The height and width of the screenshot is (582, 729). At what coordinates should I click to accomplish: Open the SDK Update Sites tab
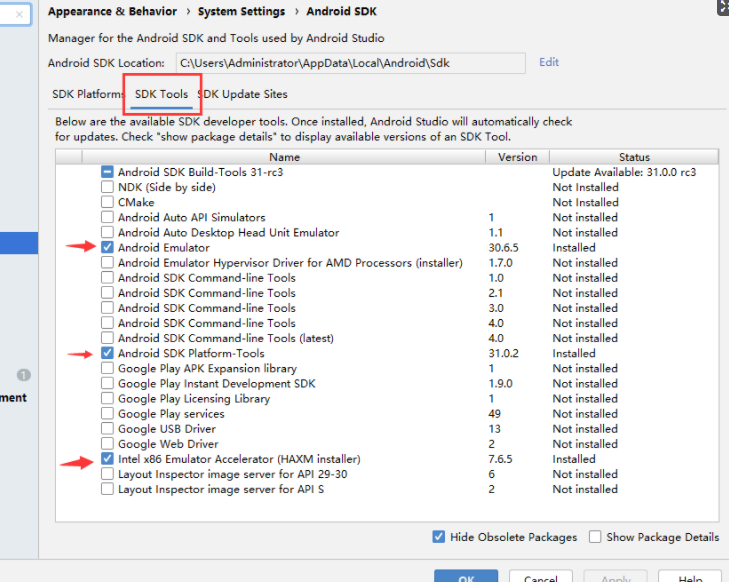[x=243, y=94]
